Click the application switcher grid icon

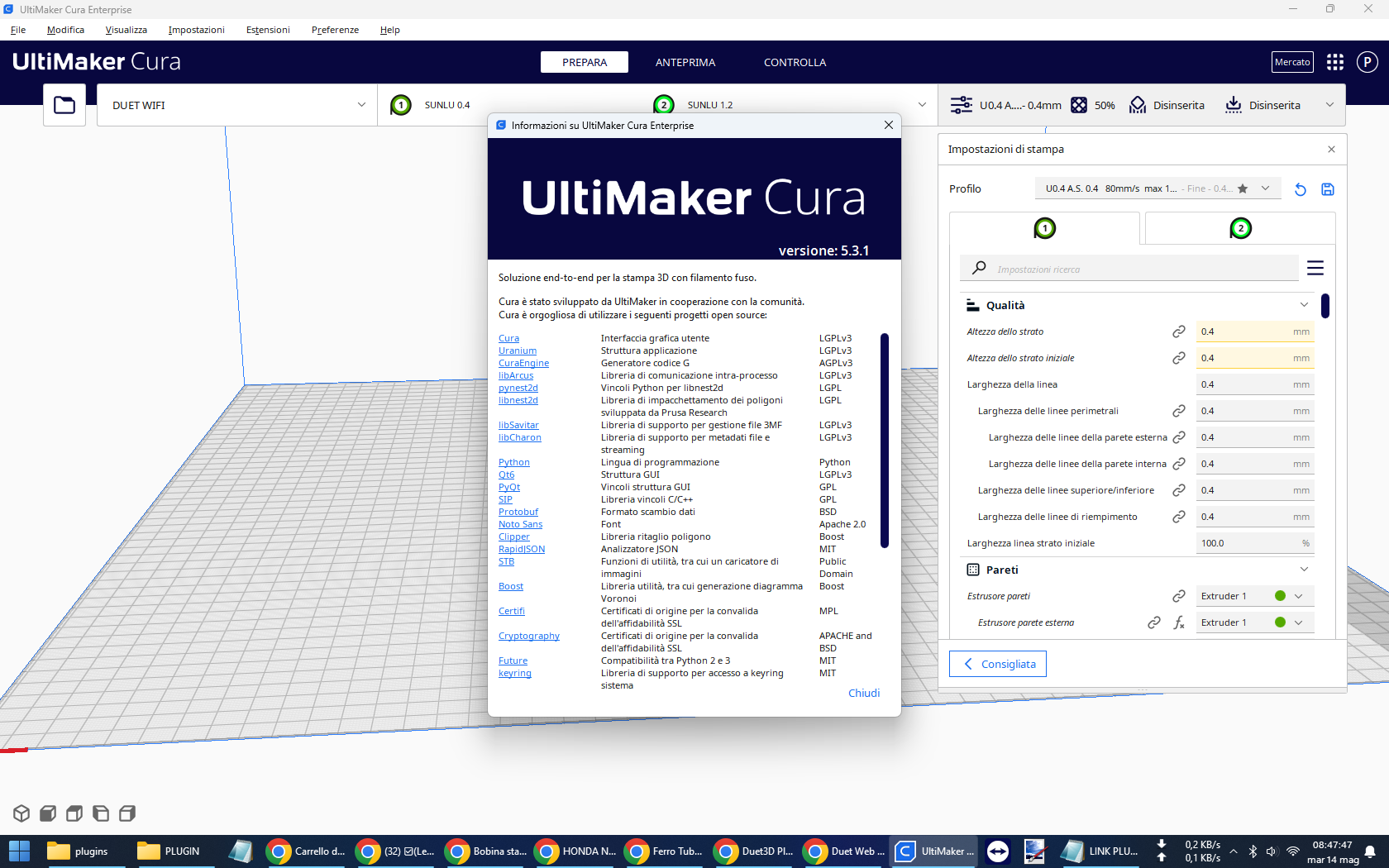[1335, 62]
